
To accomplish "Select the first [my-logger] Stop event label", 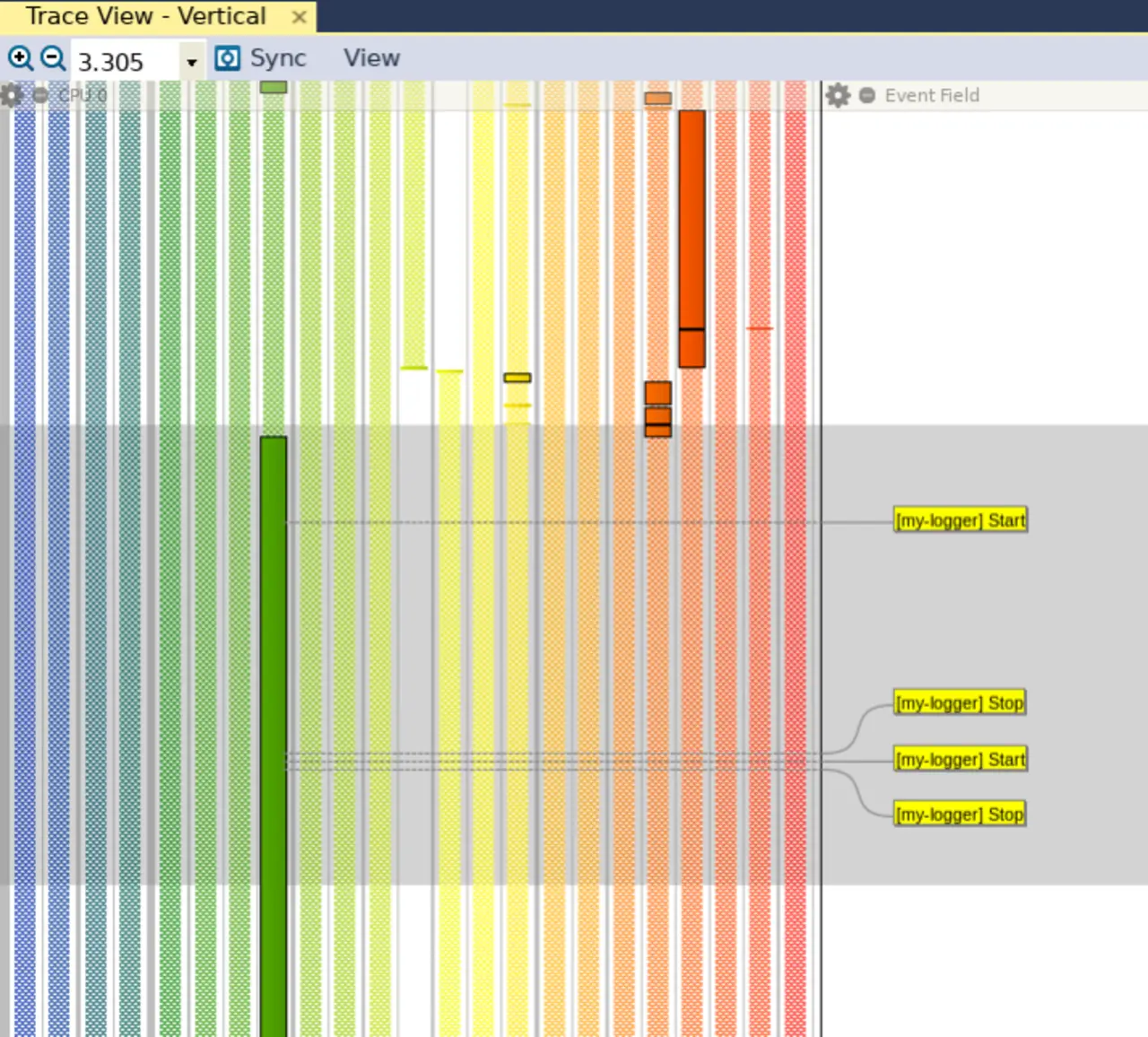I will tap(960, 703).
